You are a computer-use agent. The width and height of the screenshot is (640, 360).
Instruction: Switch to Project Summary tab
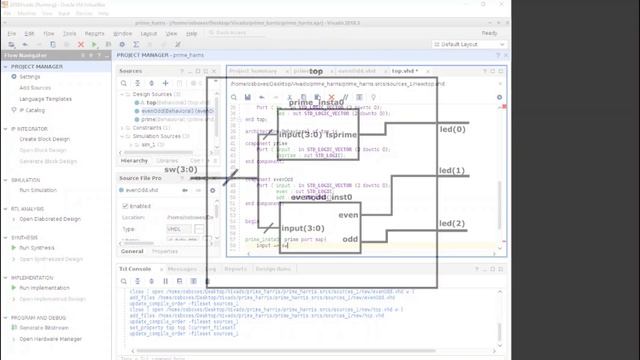tap(253, 71)
